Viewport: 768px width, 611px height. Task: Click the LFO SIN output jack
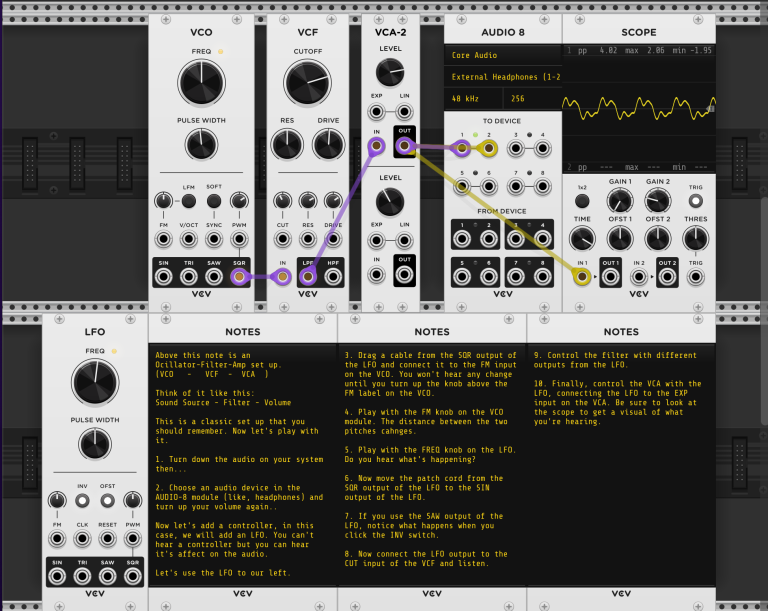click(57, 576)
